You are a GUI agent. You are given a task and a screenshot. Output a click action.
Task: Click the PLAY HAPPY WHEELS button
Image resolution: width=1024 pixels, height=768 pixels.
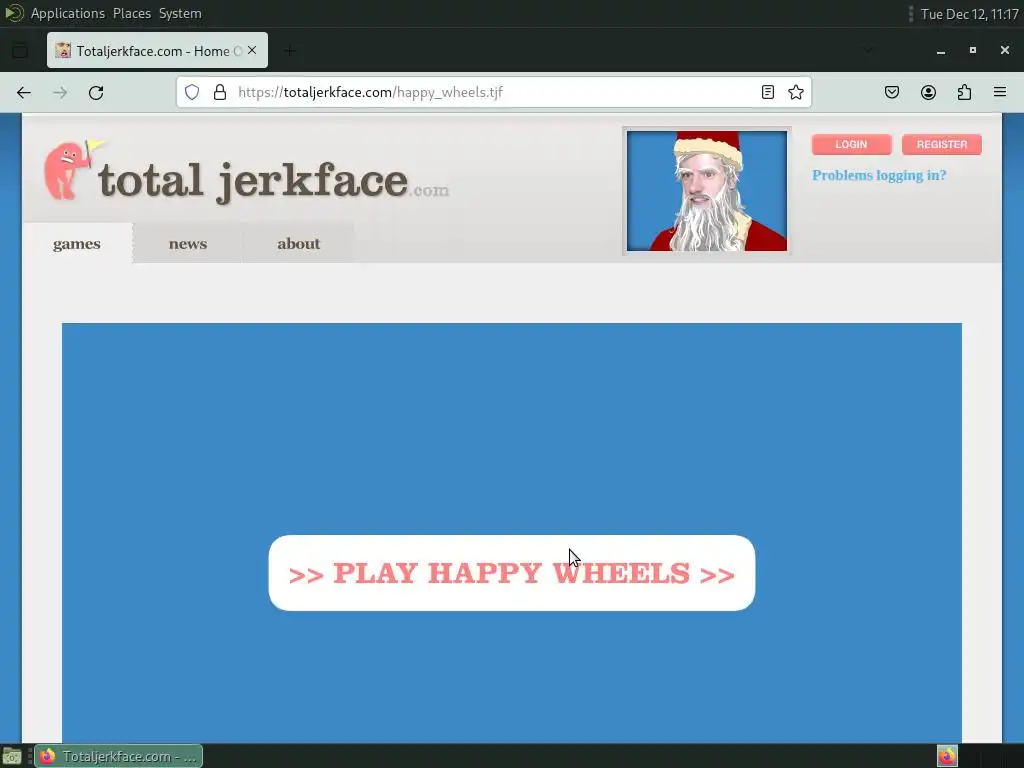pyautogui.click(x=512, y=573)
